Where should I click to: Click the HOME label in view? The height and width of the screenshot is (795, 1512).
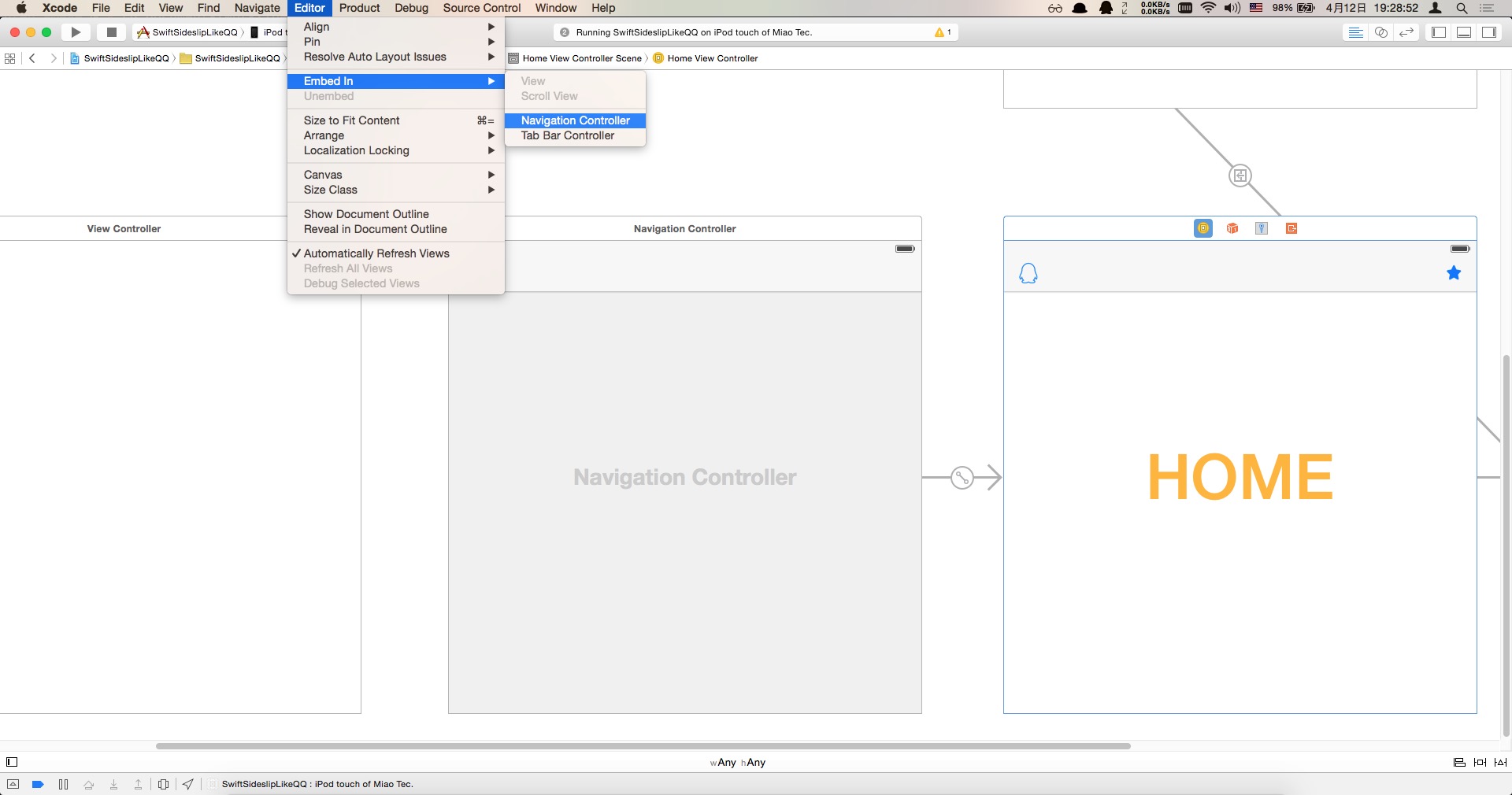tap(1240, 477)
